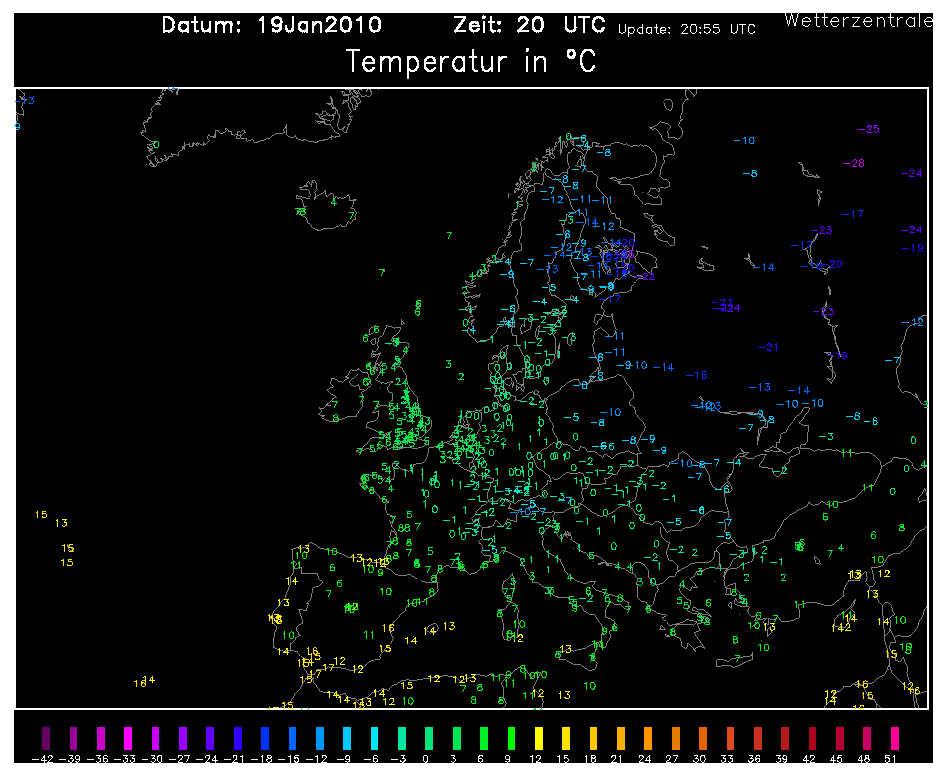The height and width of the screenshot is (776, 946).
Task: Click the 'Temperatur in °C' map title
Action: point(471,62)
